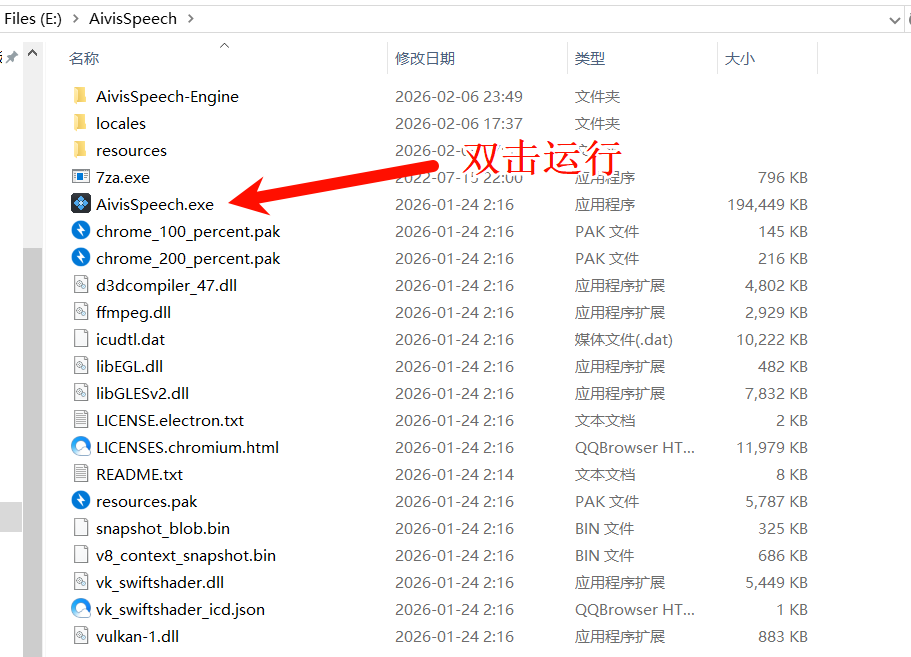Select the AivisSpeech-Engine folder icon
Viewport: 911px width, 657px height.
(81, 96)
